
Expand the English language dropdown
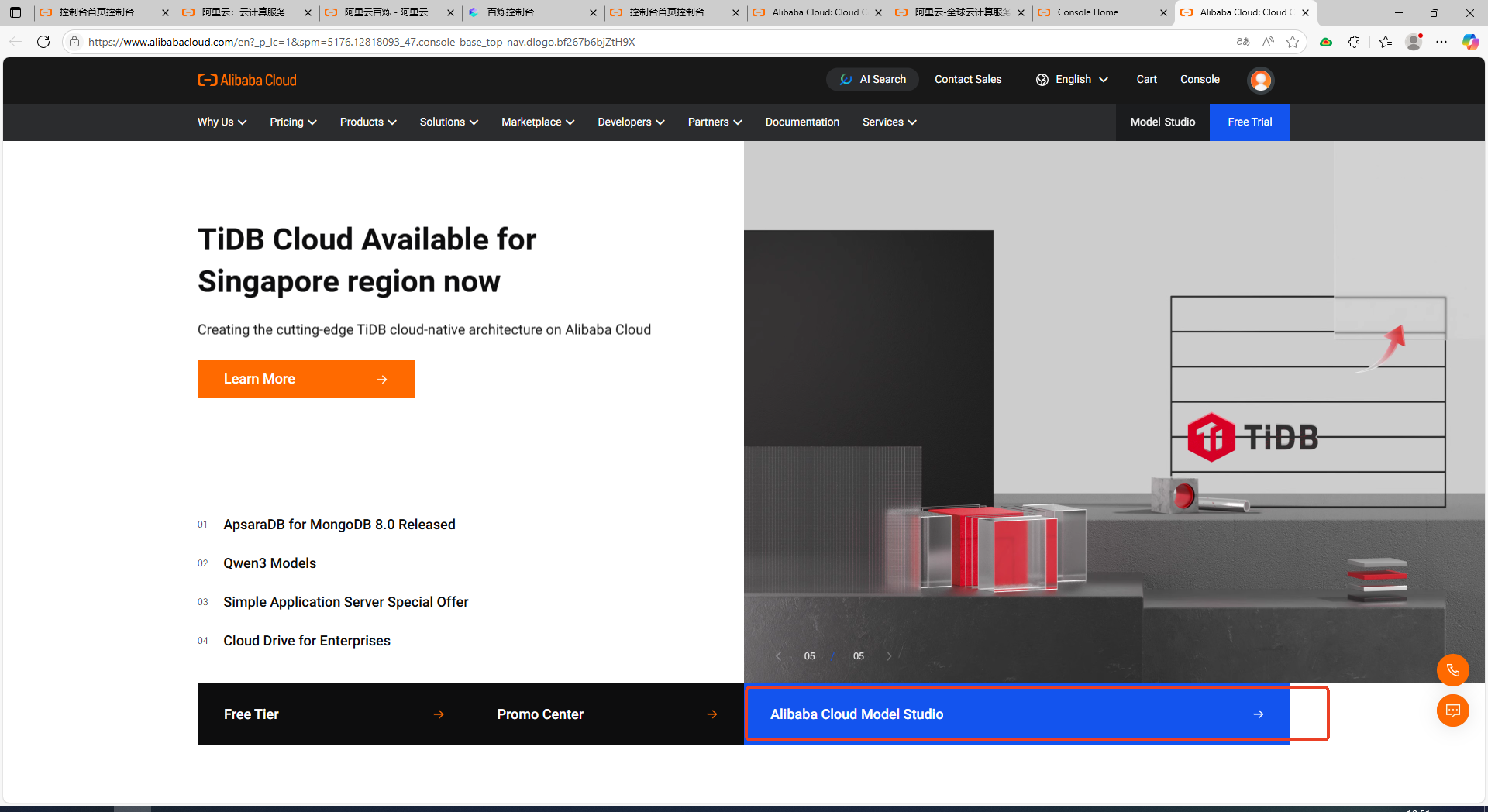pos(1072,79)
